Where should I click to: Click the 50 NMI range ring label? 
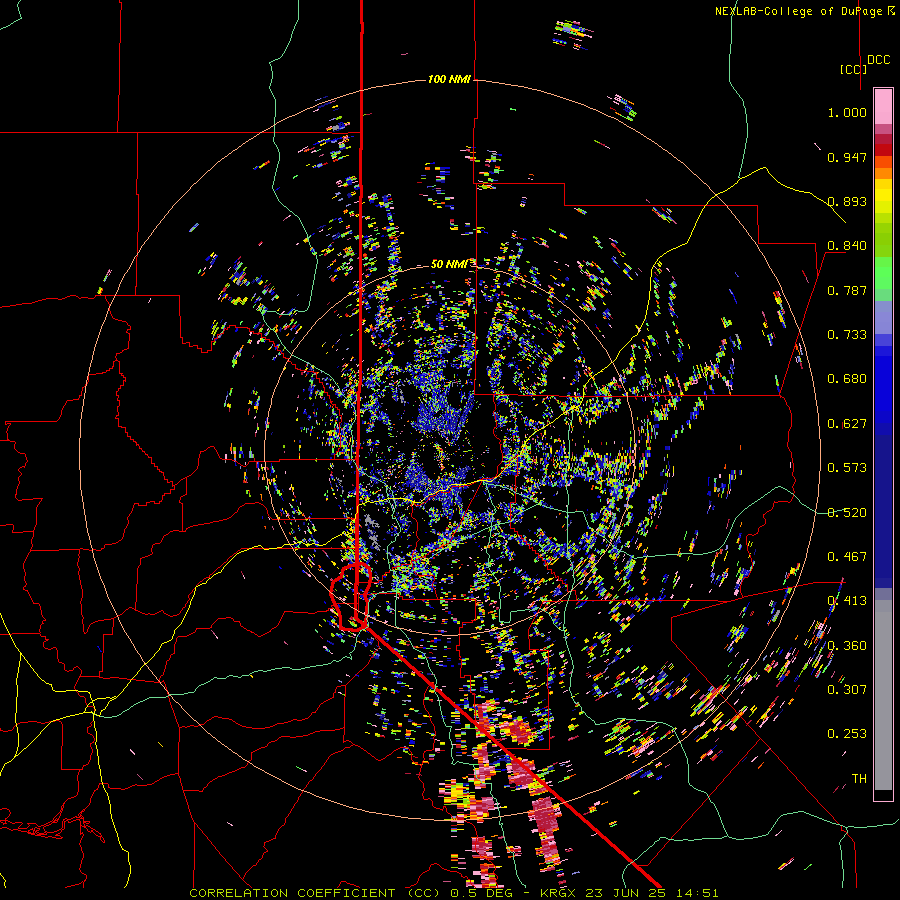click(x=449, y=264)
